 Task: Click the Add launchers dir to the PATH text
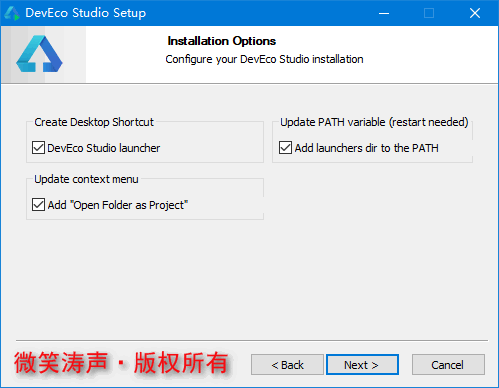click(366, 148)
